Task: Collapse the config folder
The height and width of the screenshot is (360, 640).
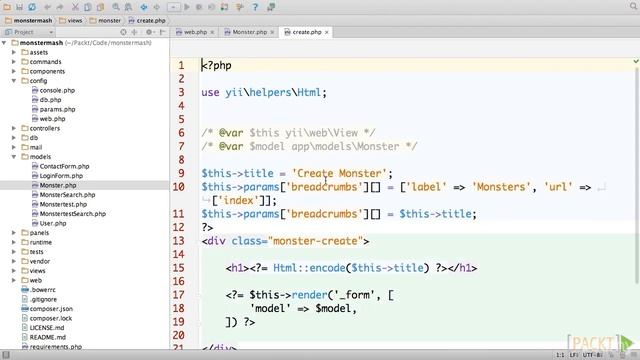Action: point(14,81)
